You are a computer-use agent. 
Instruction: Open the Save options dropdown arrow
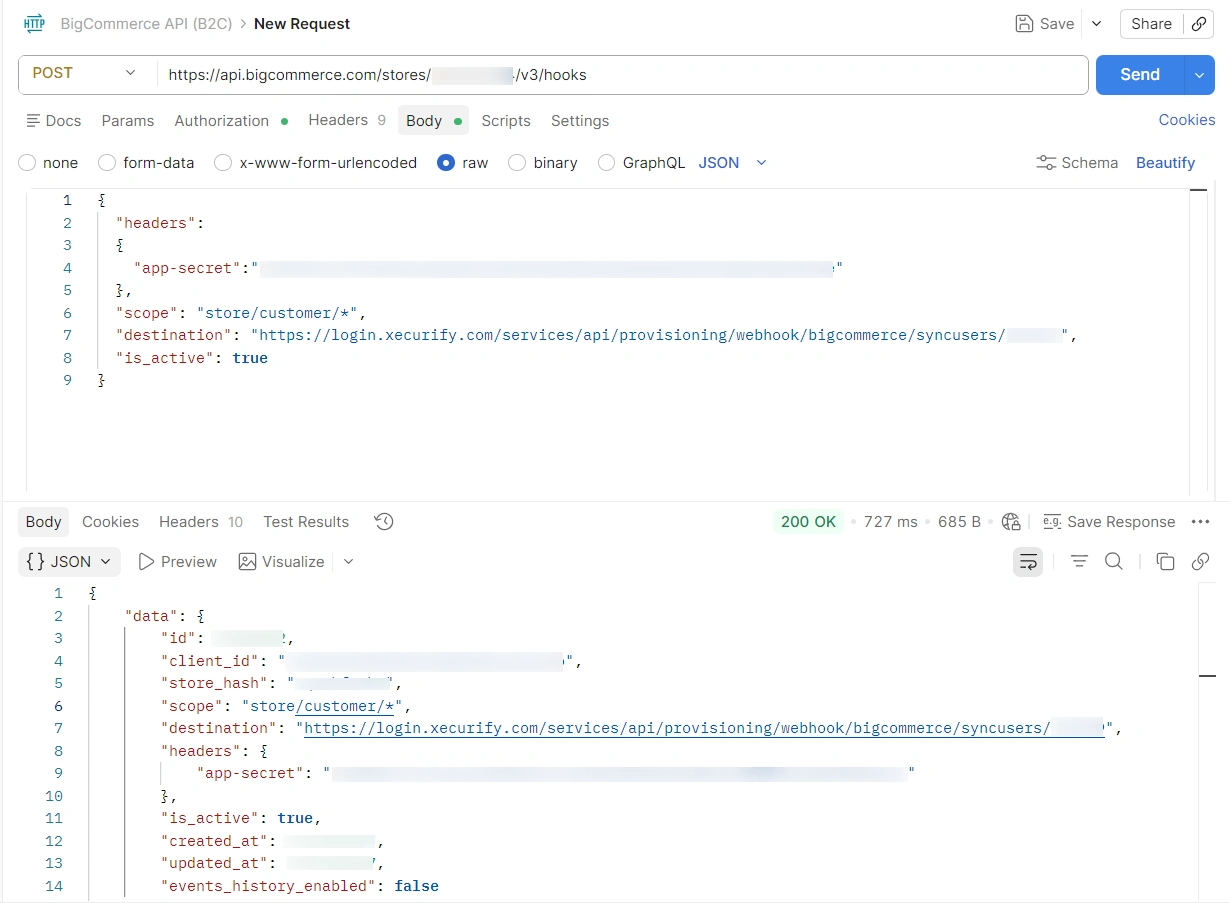coord(1096,24)
